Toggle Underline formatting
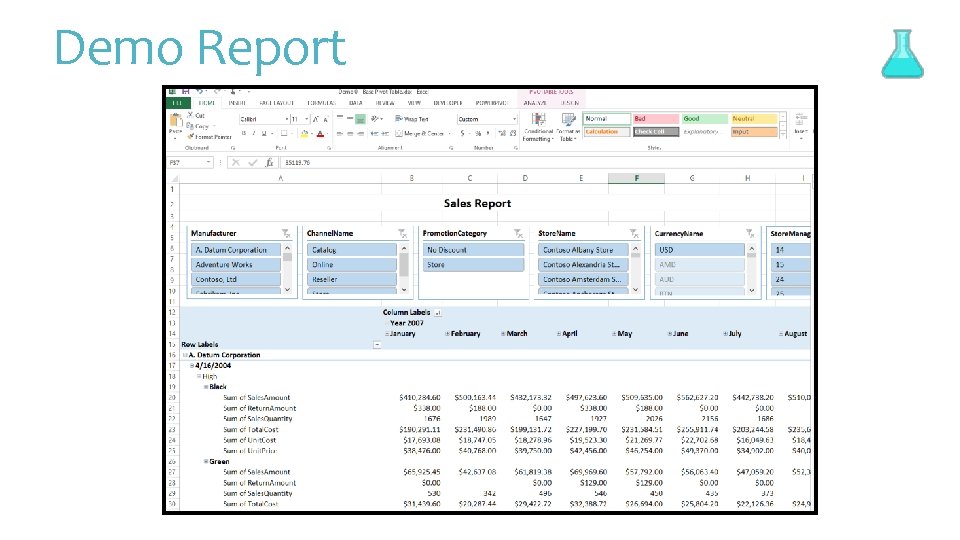 [x=264, y=133]
